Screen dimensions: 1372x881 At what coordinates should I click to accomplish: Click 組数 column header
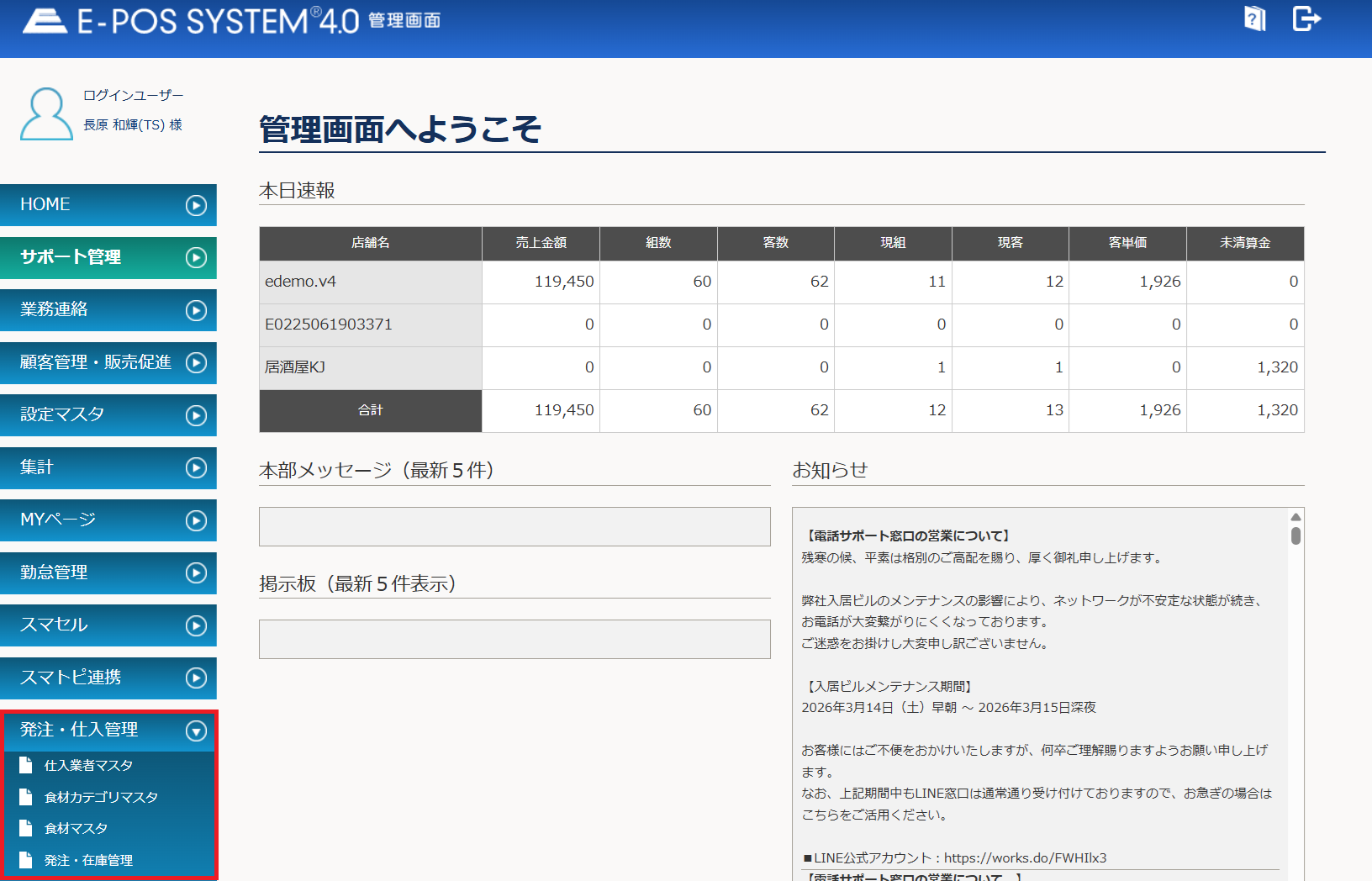click(x=658, y=243)
